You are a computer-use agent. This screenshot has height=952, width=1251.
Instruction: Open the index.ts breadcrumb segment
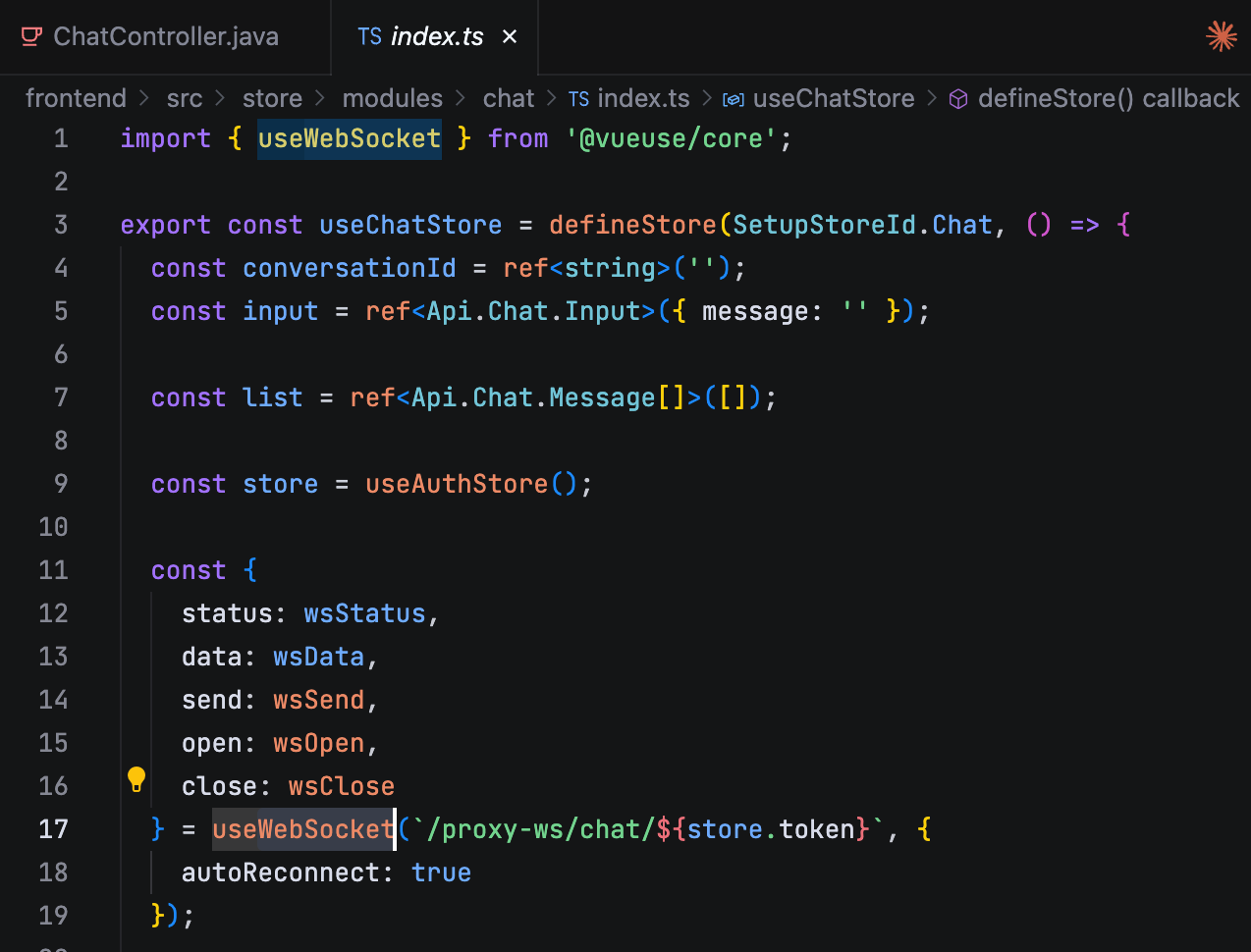[643, 98]
